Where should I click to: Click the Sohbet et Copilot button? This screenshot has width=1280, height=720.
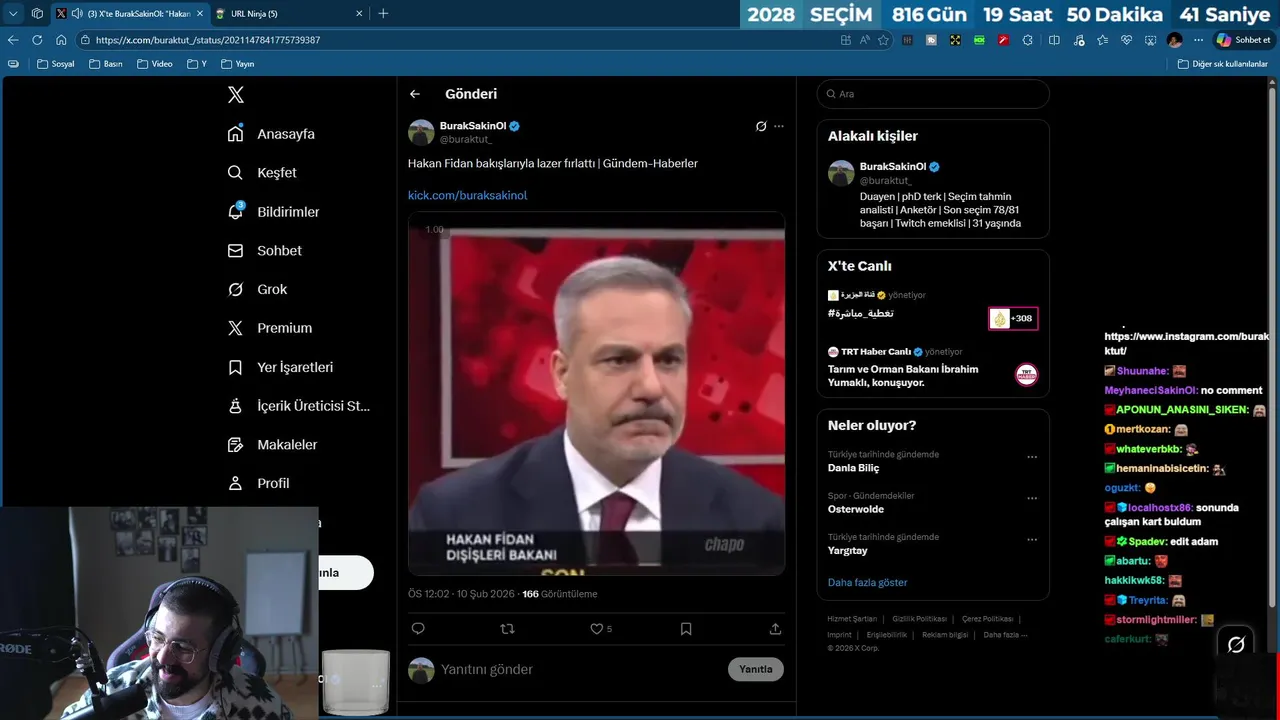point(1243,40)
